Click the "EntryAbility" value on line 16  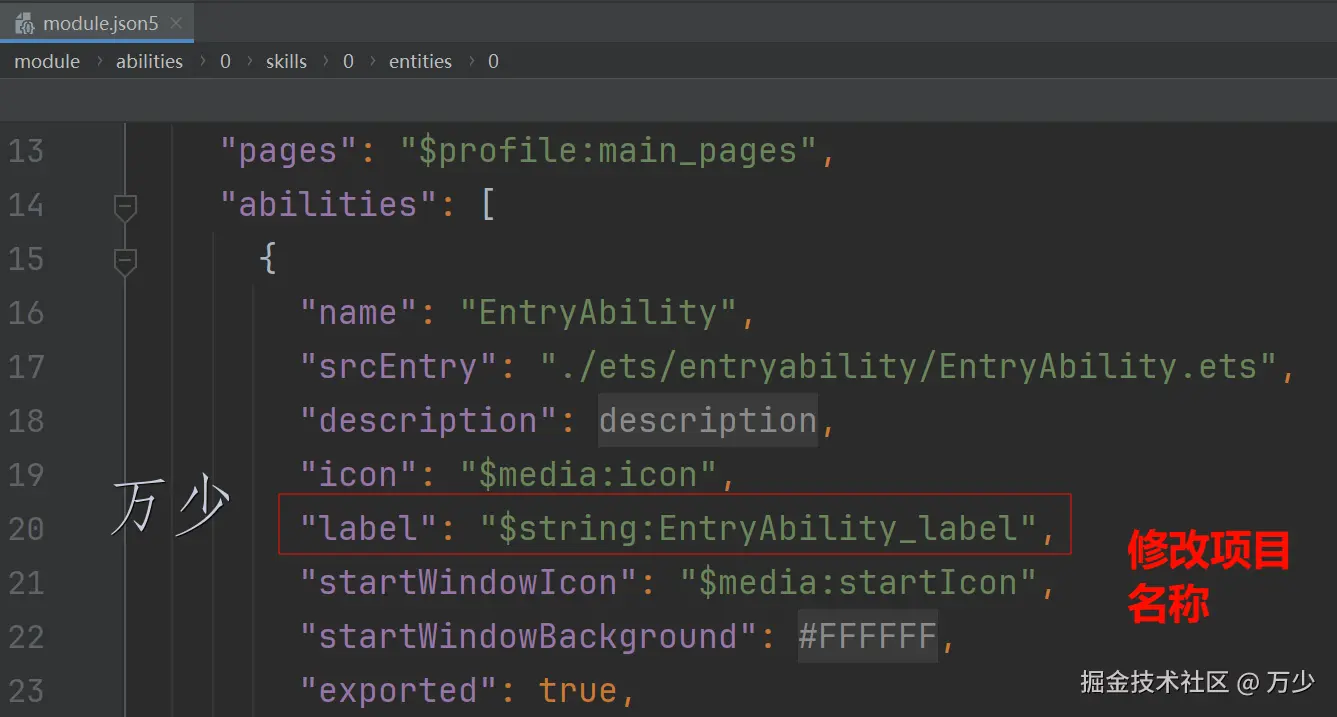tap(599, 313)
